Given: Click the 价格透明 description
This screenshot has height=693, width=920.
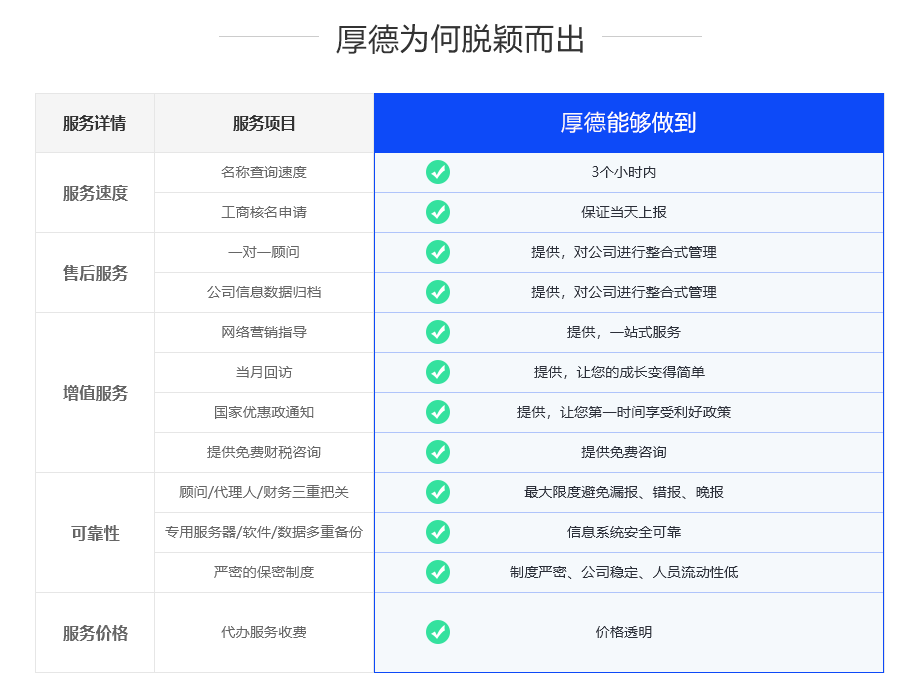Looking at the screenshot, I should coord(624,632).
